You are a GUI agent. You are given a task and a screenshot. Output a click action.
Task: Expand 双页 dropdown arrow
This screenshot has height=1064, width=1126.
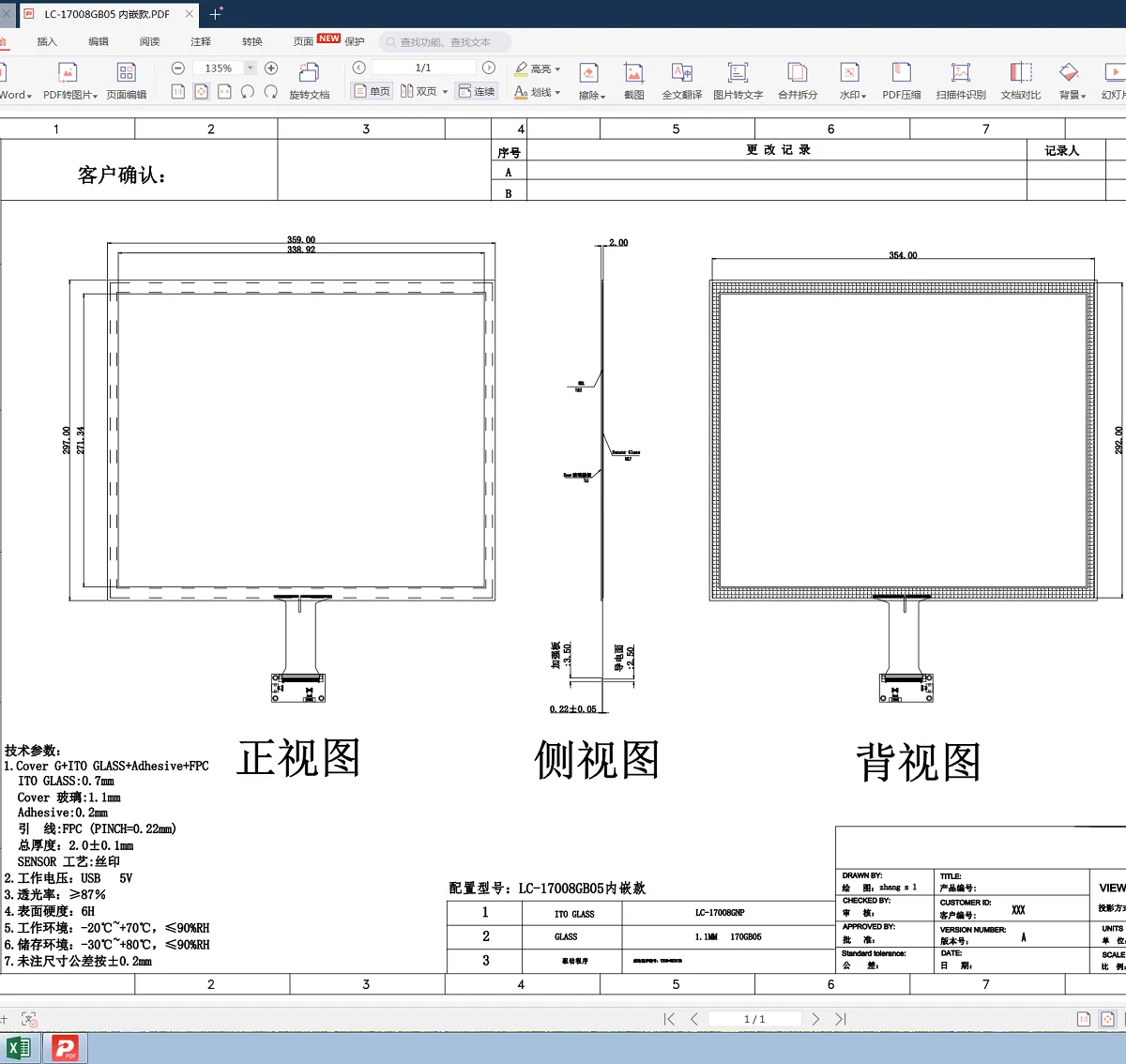coord(444,91)
